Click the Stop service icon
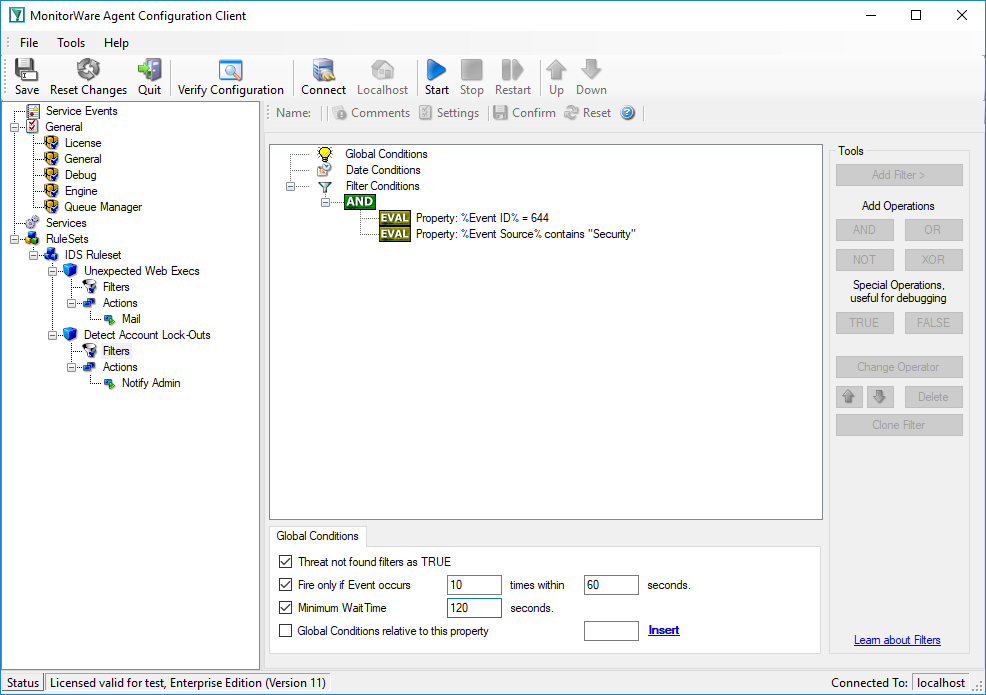986x695 pixels. click(472, 70)
